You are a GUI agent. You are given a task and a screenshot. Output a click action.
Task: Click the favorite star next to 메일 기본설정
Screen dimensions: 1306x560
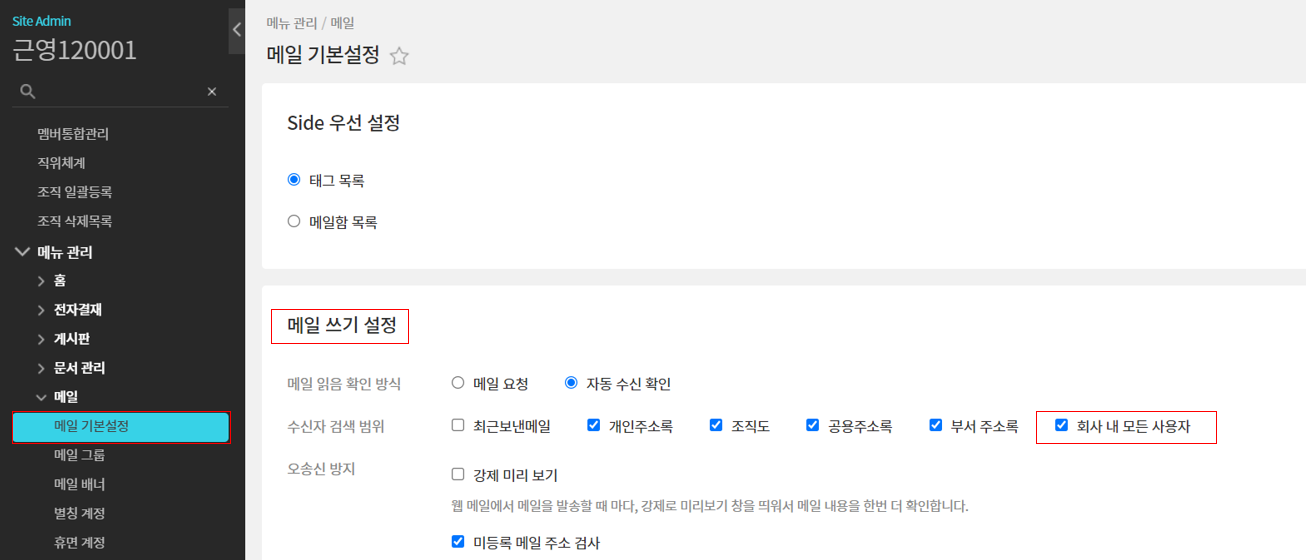[x=399, y=56]
